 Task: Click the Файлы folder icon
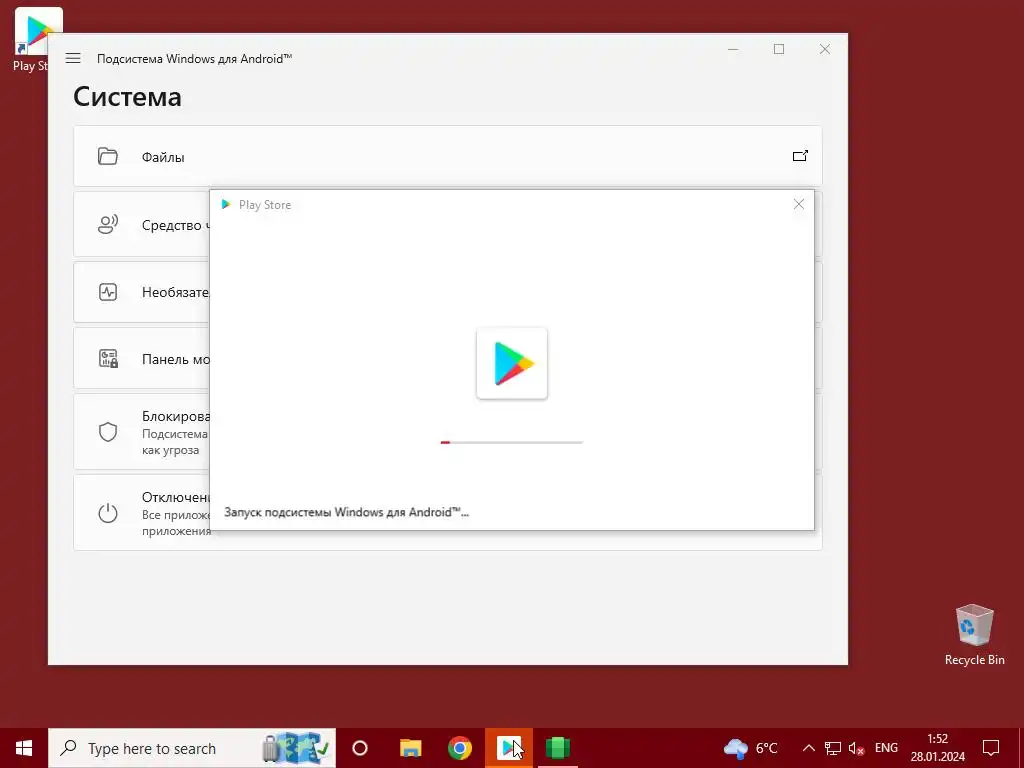(x=108, y=156)
